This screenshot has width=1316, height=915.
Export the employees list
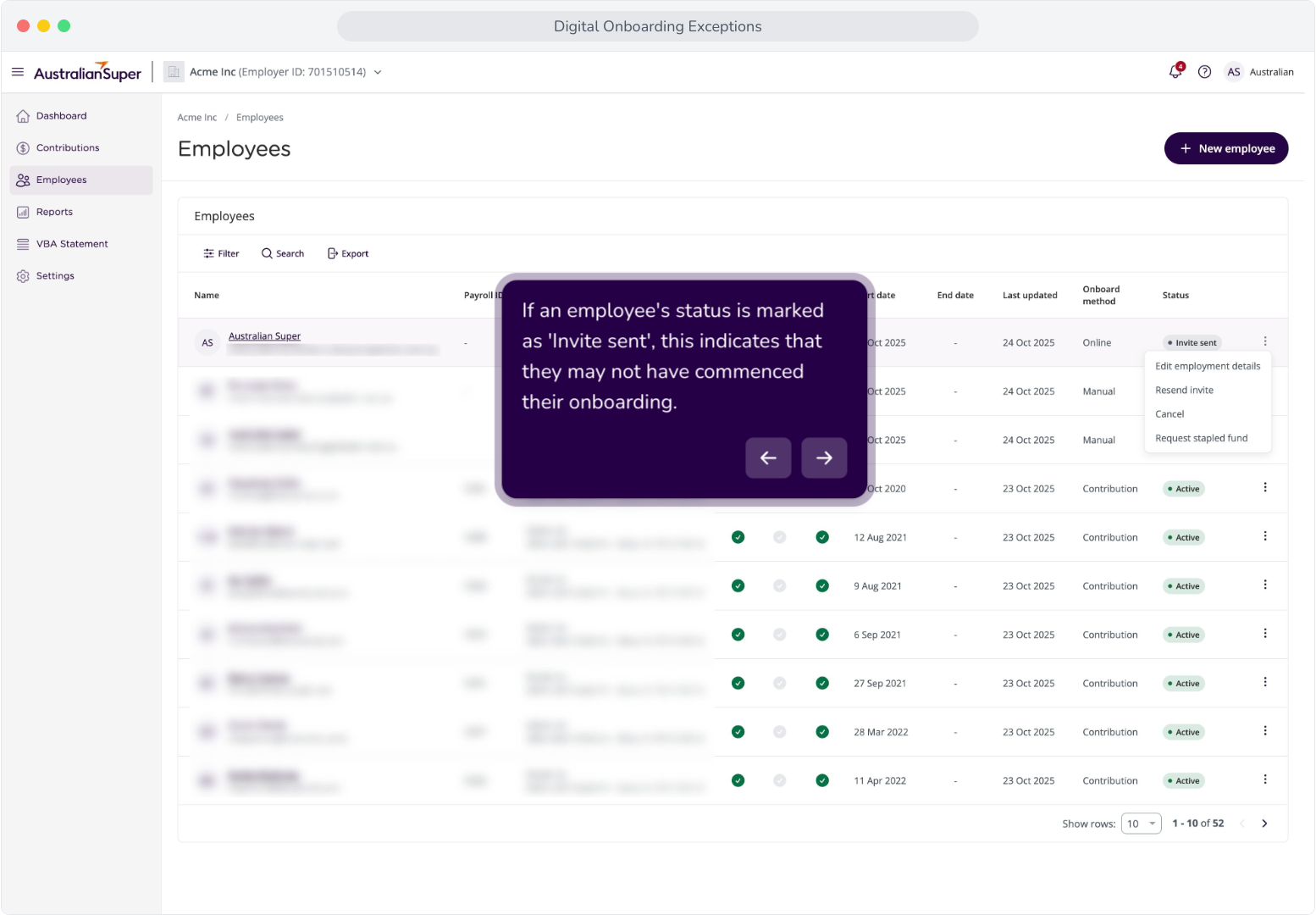(348, 253)
